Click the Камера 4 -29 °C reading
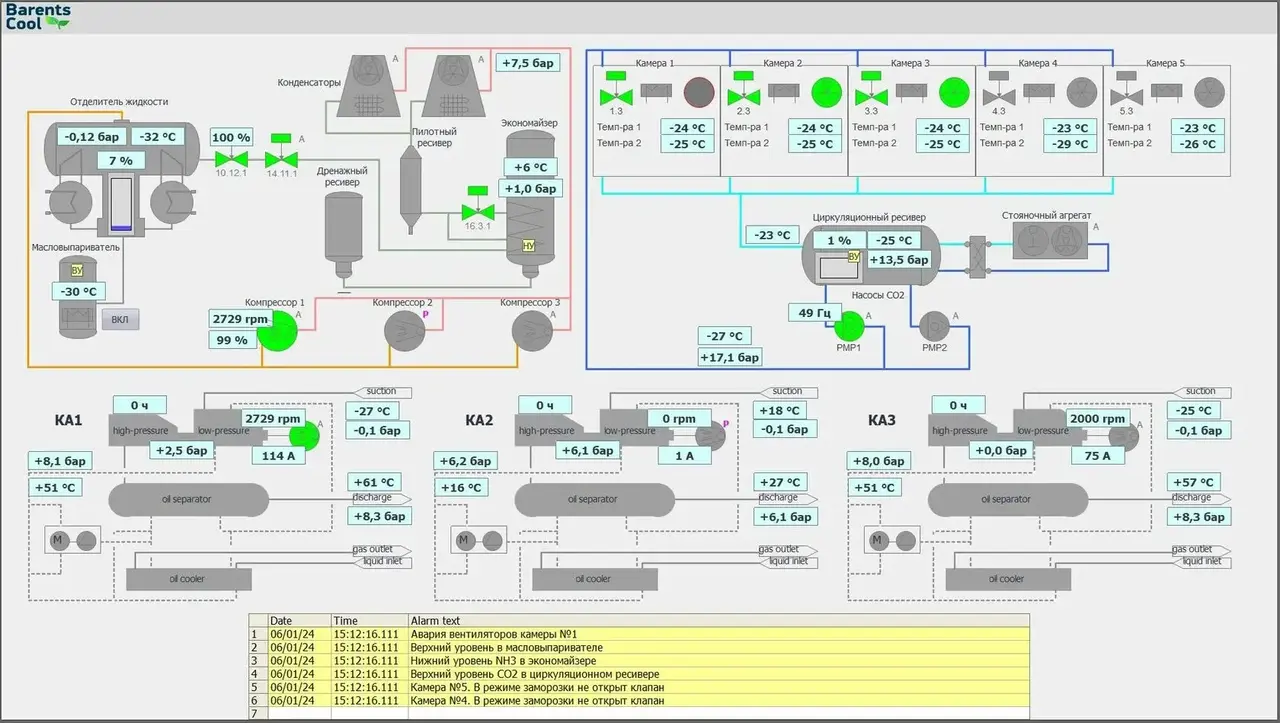This screenshot has width=1280, height=723. [x=1071, y=144]
